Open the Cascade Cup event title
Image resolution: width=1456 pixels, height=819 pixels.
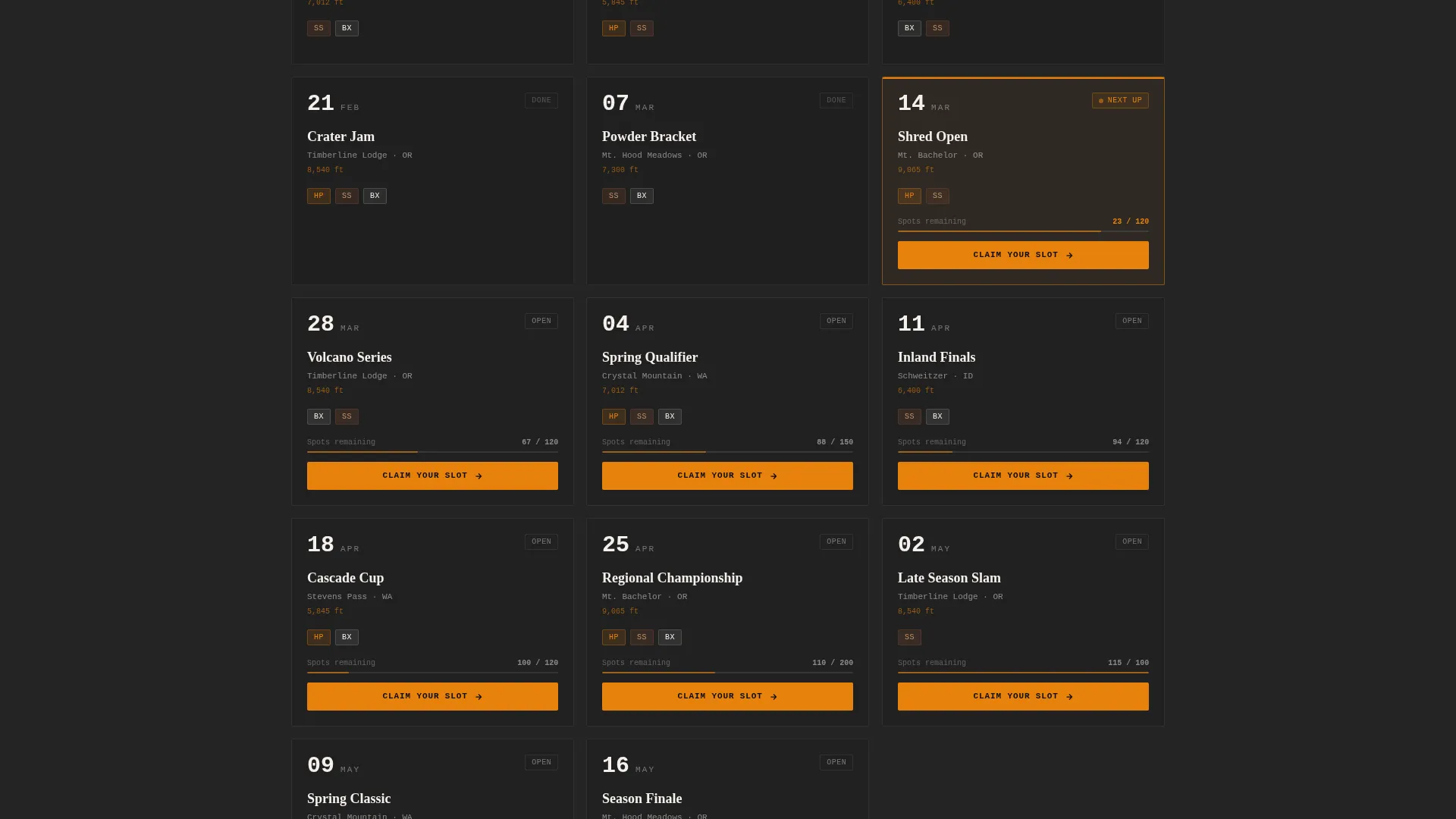pyautogui.click(x=346, y=579)
